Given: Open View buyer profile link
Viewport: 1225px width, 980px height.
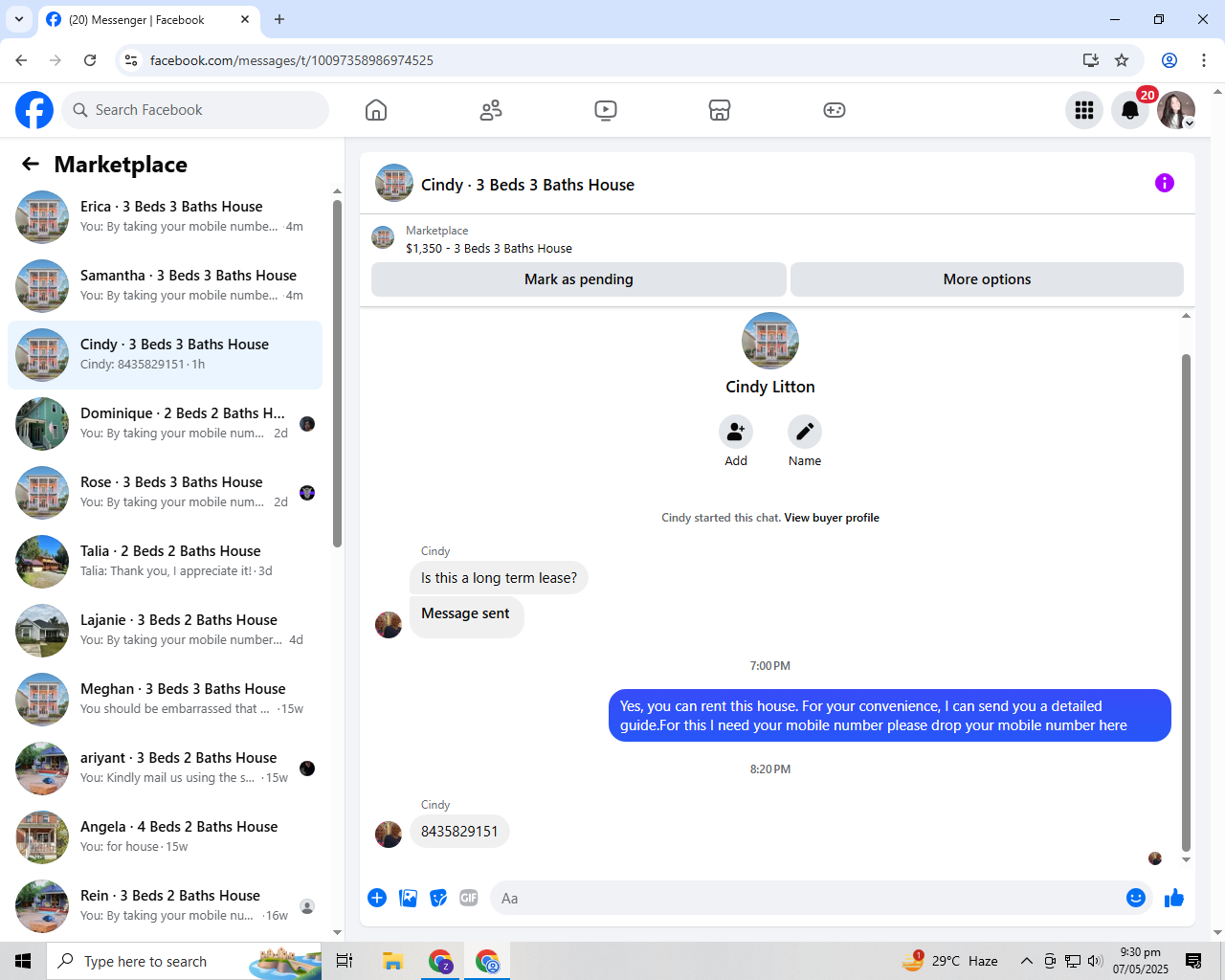Looking at the screenshot, I should (x=832, y=518).
